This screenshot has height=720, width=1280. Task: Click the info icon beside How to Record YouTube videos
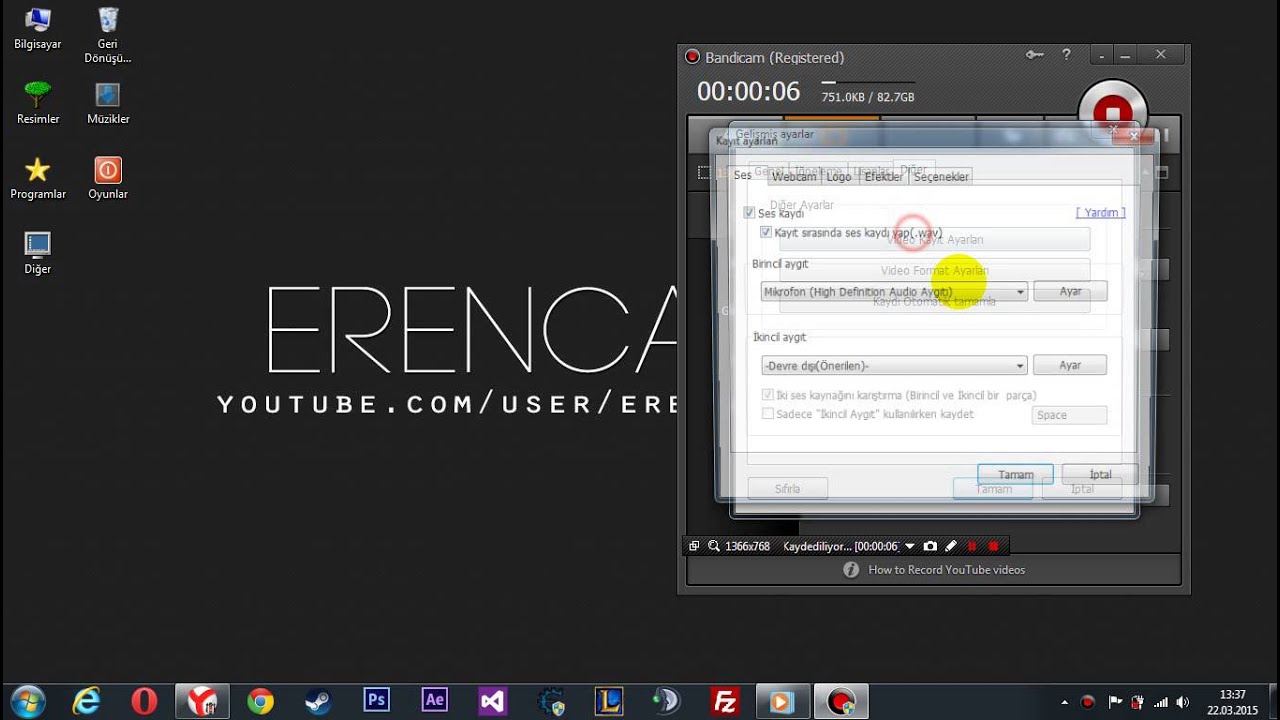click(851, 570)
